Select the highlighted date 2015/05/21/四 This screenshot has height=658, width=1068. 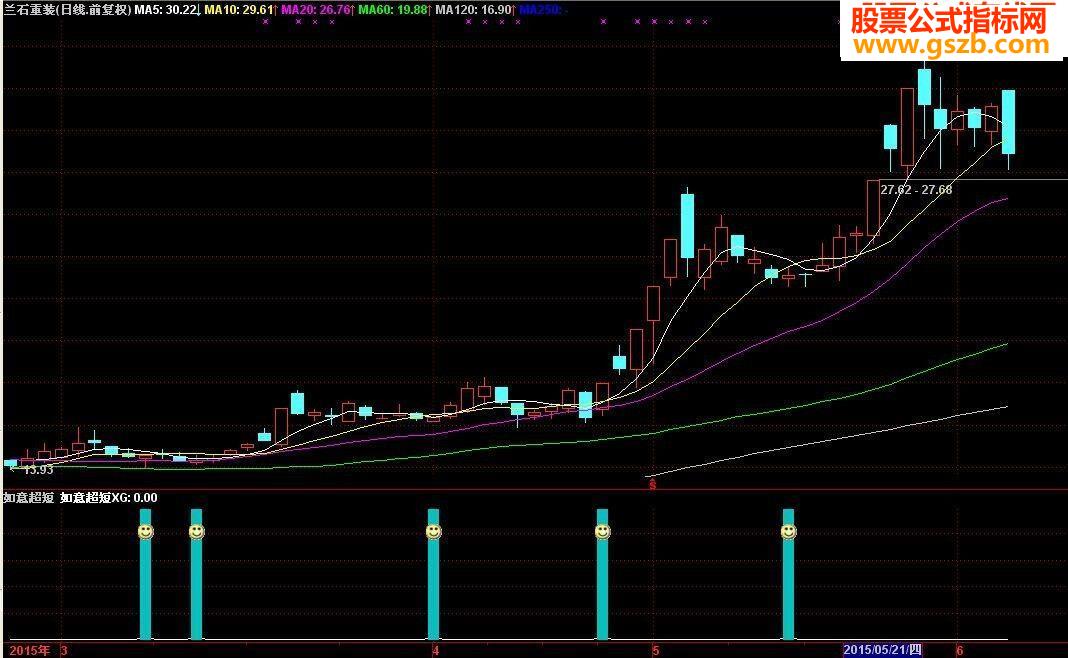883,651
